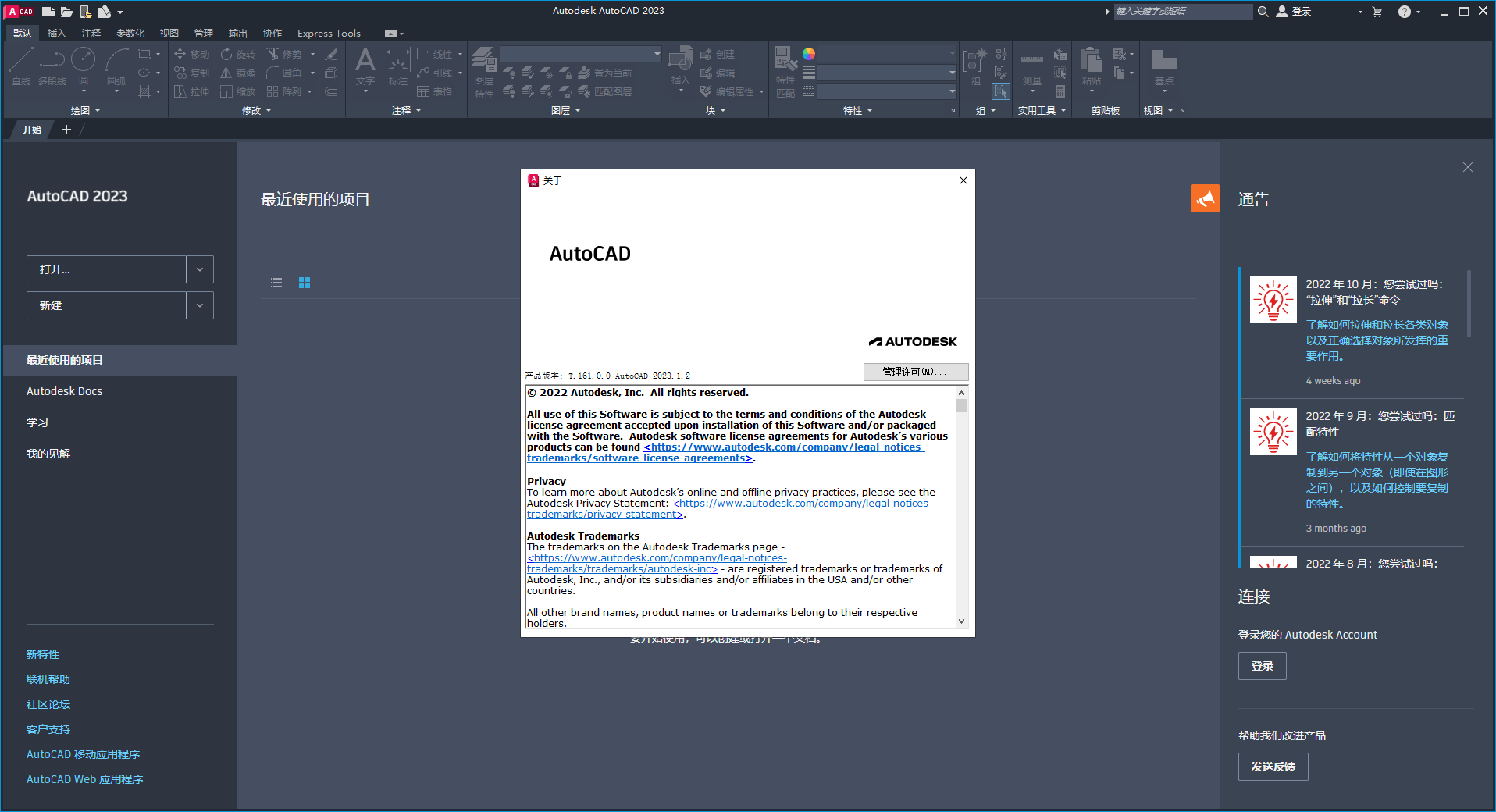Click the Manage License button
Image resolution: width=1496 pixels, height=812 pixels.
tap(915, 372)
